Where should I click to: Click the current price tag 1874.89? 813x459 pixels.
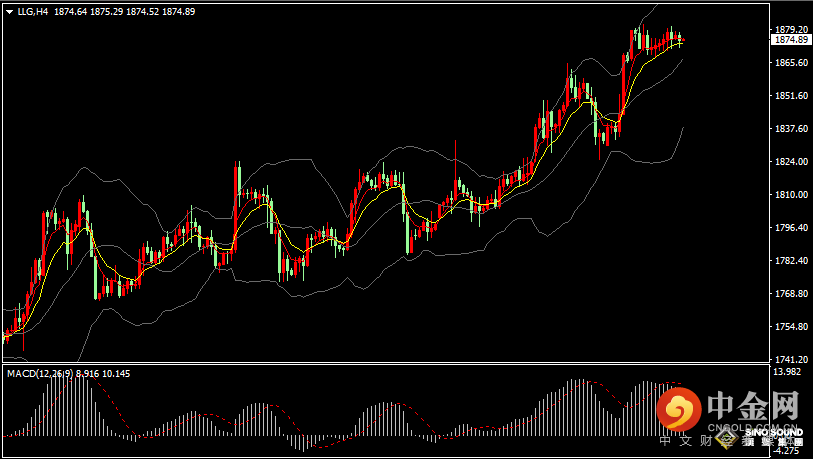[791, 40]
